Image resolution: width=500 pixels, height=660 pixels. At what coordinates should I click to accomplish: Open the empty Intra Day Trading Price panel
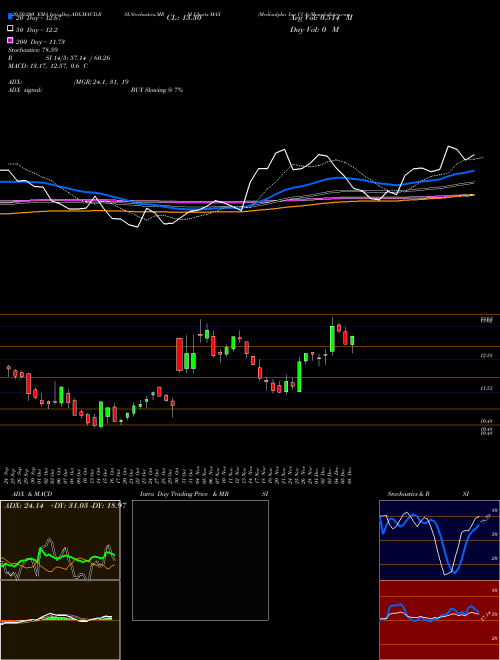[x=200, y=560]
